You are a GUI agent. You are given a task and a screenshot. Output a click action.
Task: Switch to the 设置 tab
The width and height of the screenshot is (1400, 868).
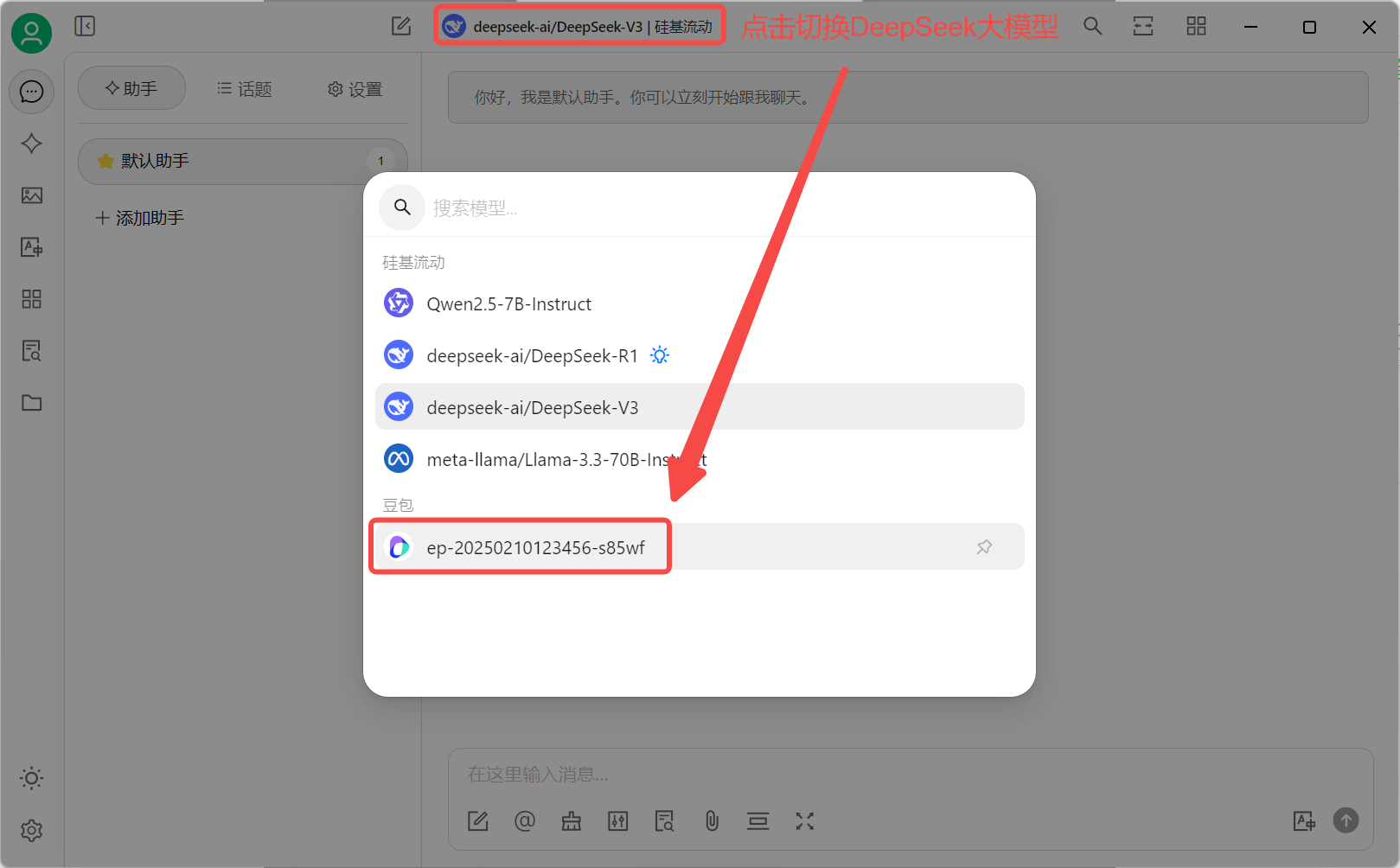pyautogui.click(x=355, y=89)
